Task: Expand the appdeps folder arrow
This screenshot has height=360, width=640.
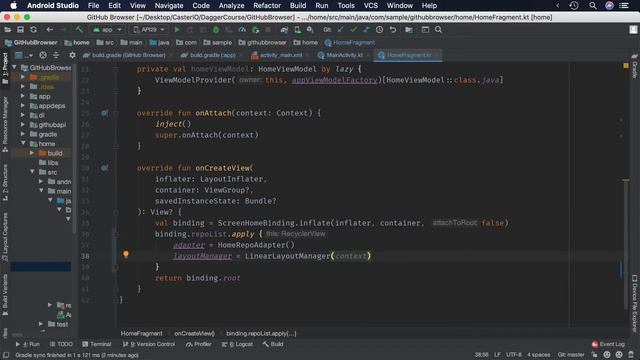Action: [23, 106]
